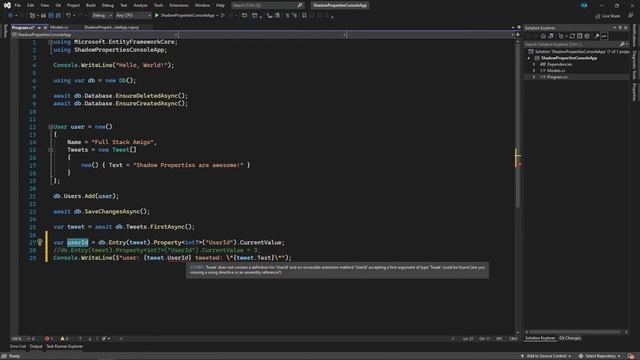Click the SPC indentation indicator

tap(499, 338)
